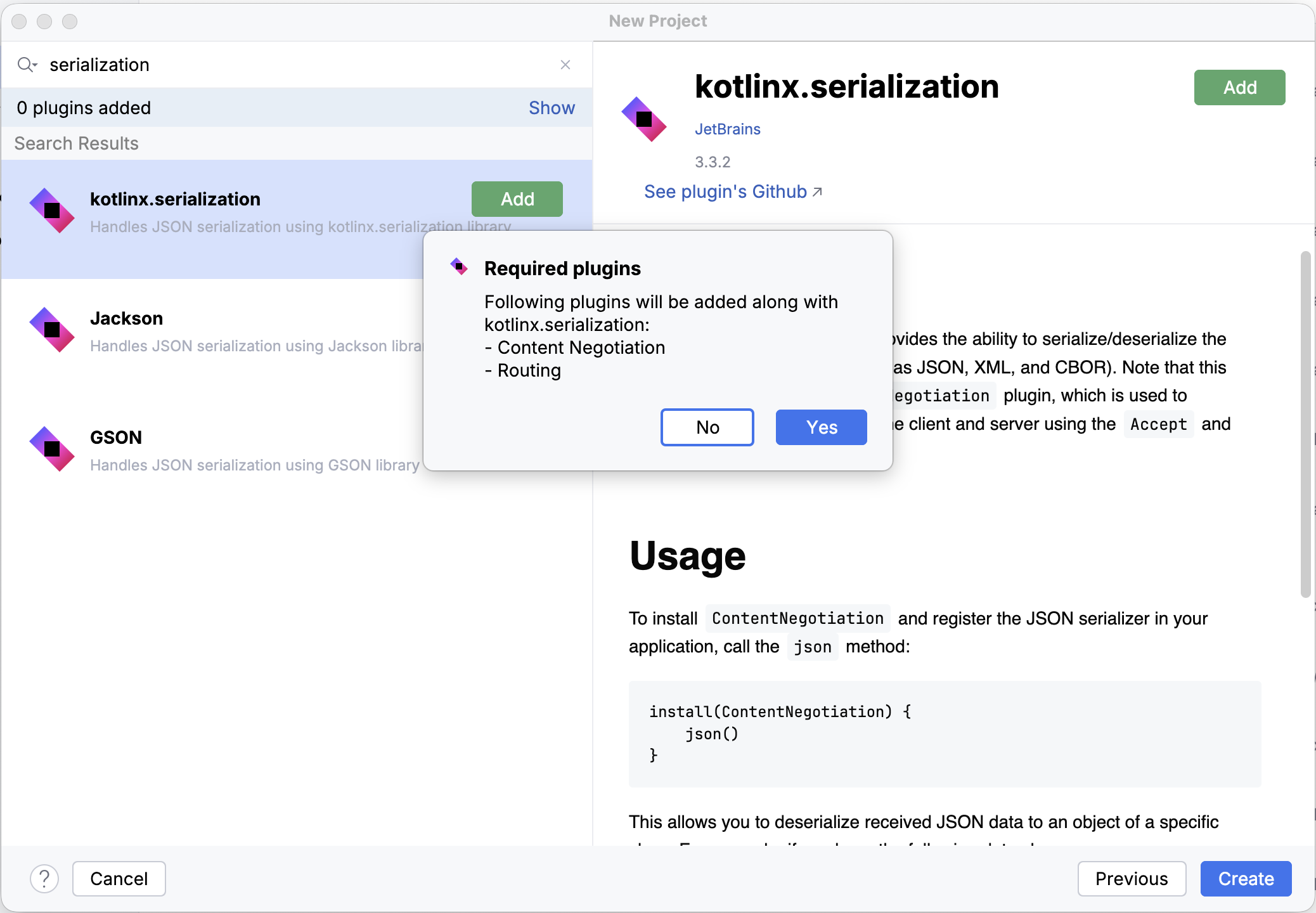Clear the serialization search text
1316x913 pixels.
click(565, 65)
